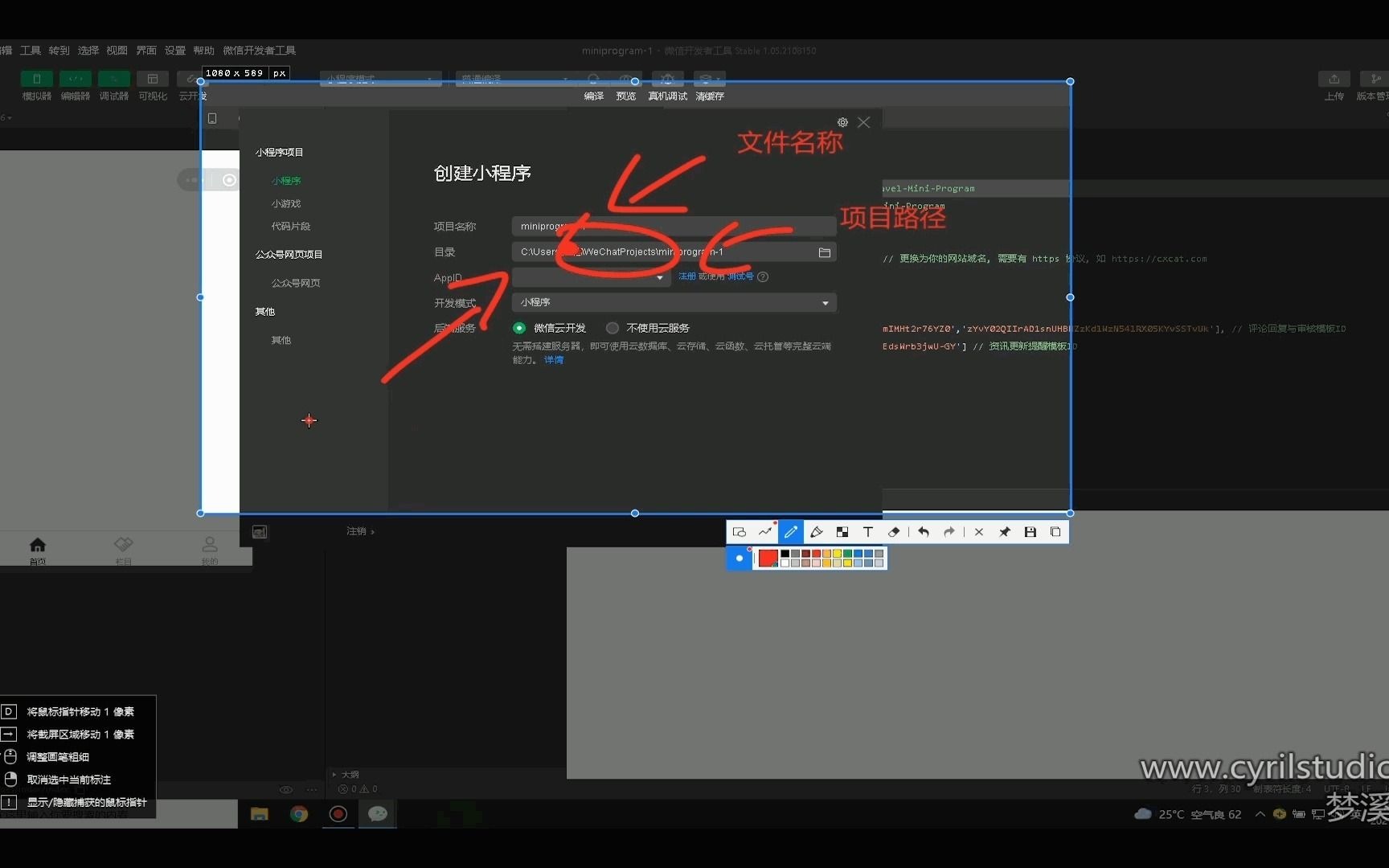
Task: Open the 详情 link
Action: (554, 360)
